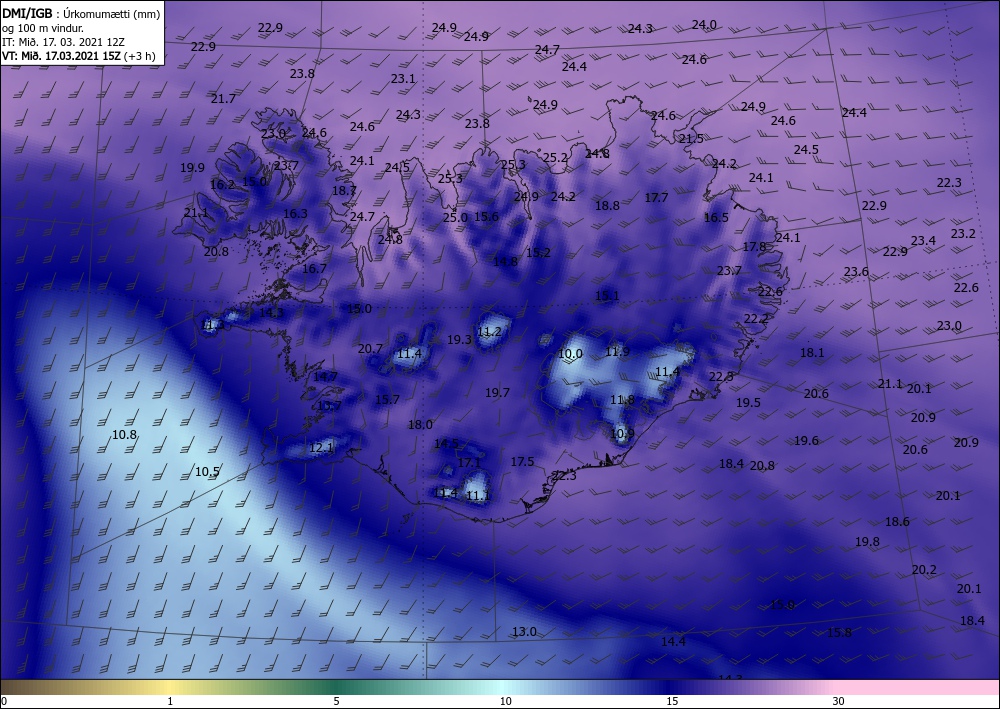The image size is (1000, 709).
Task: Click the map value '14.4'
Action: point(673,641)
